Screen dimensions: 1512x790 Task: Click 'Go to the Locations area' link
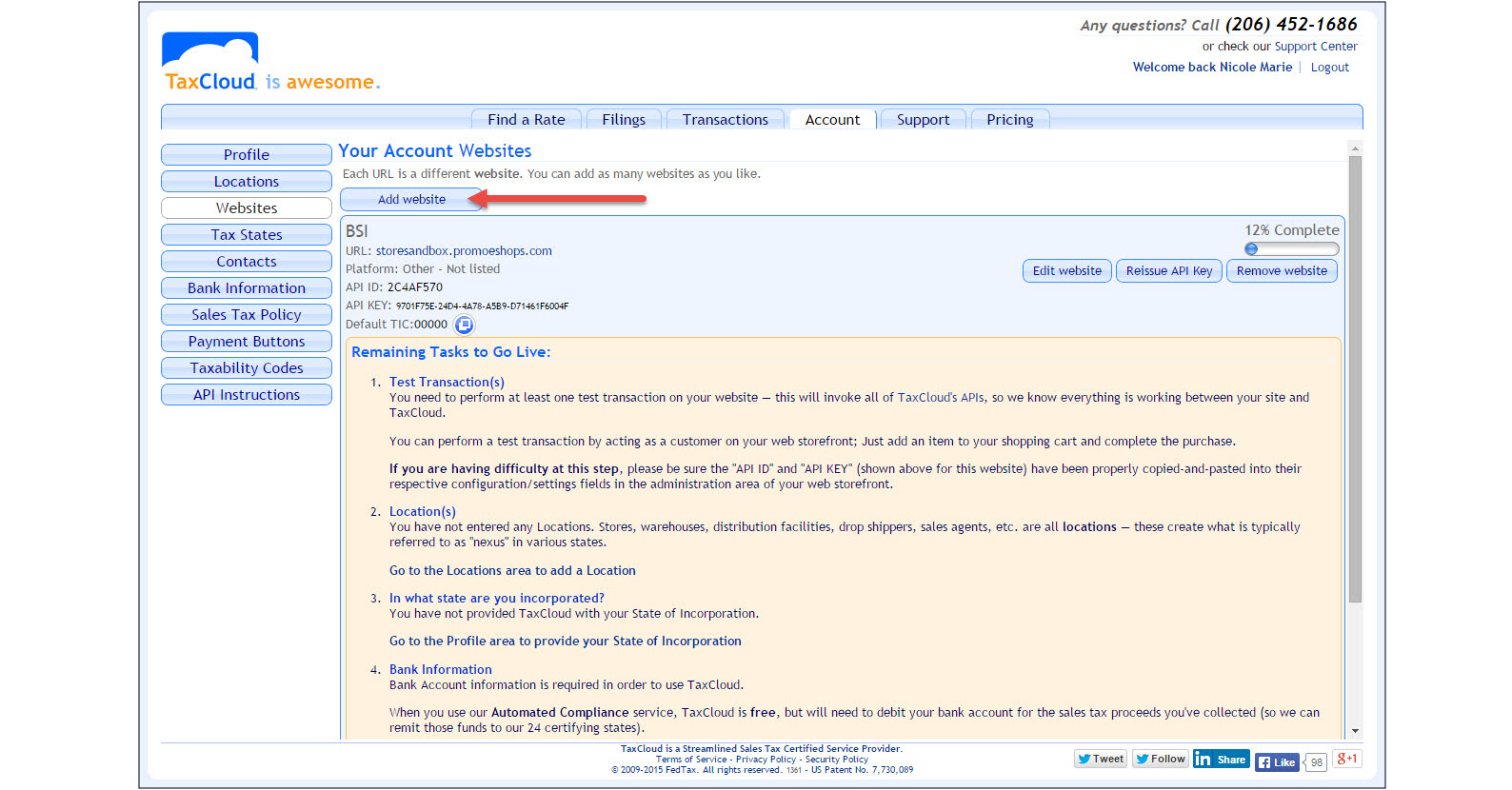[512, 570]
